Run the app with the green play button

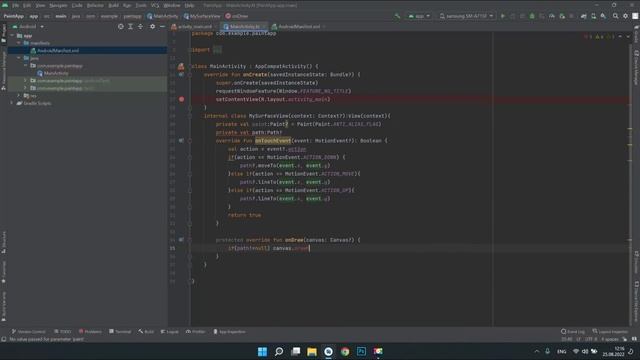503,16
